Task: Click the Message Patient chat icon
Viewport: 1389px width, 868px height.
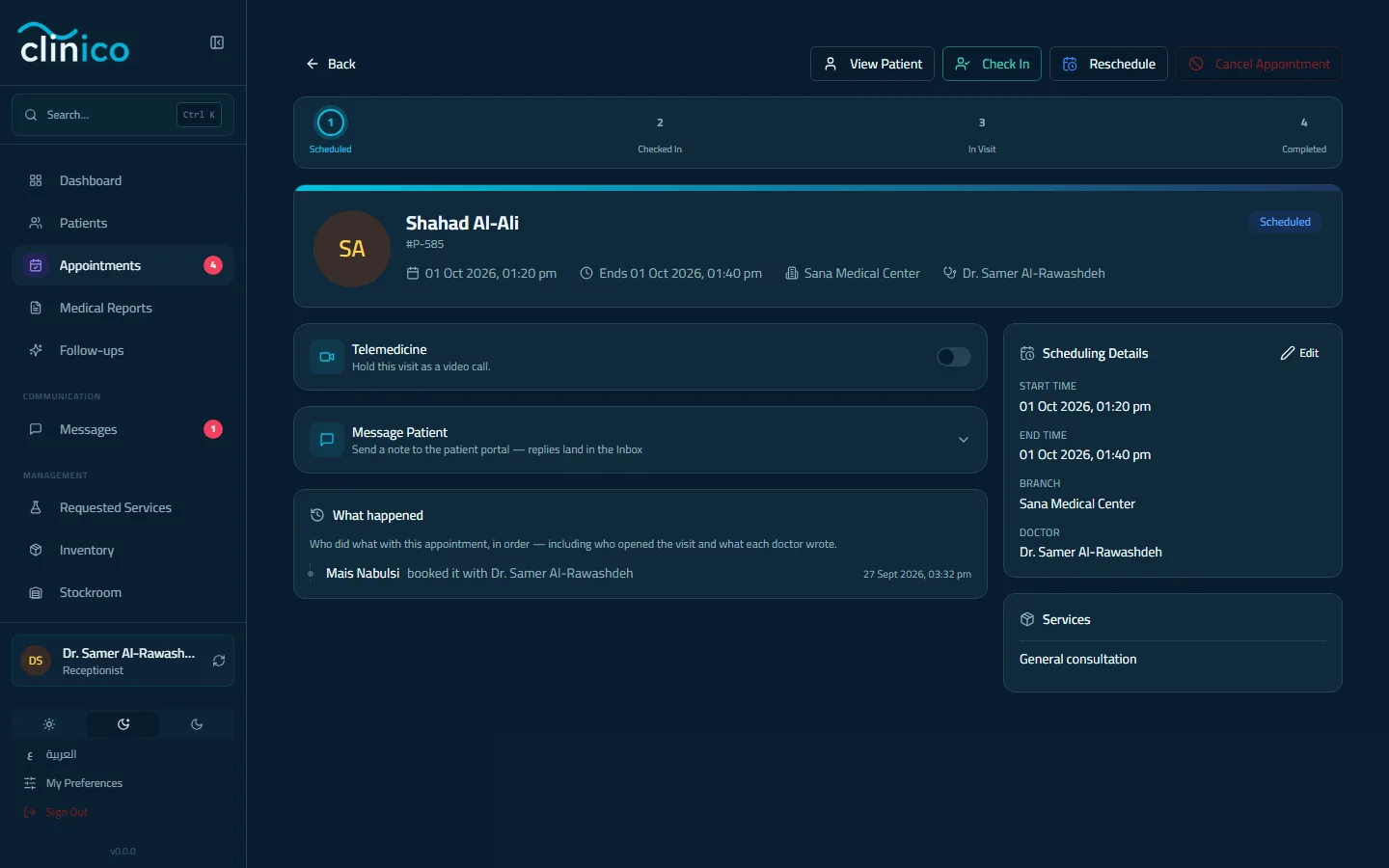Action: coord(327,440)
